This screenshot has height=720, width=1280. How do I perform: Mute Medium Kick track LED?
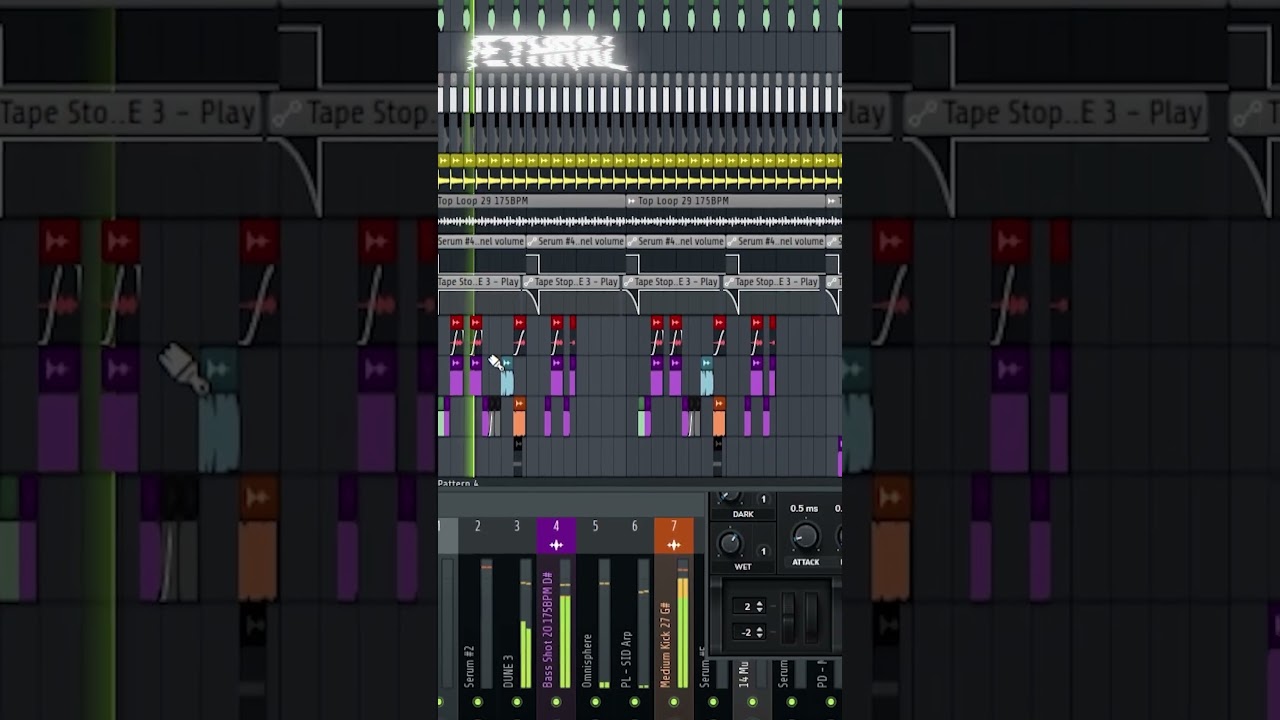click(673, 702)
